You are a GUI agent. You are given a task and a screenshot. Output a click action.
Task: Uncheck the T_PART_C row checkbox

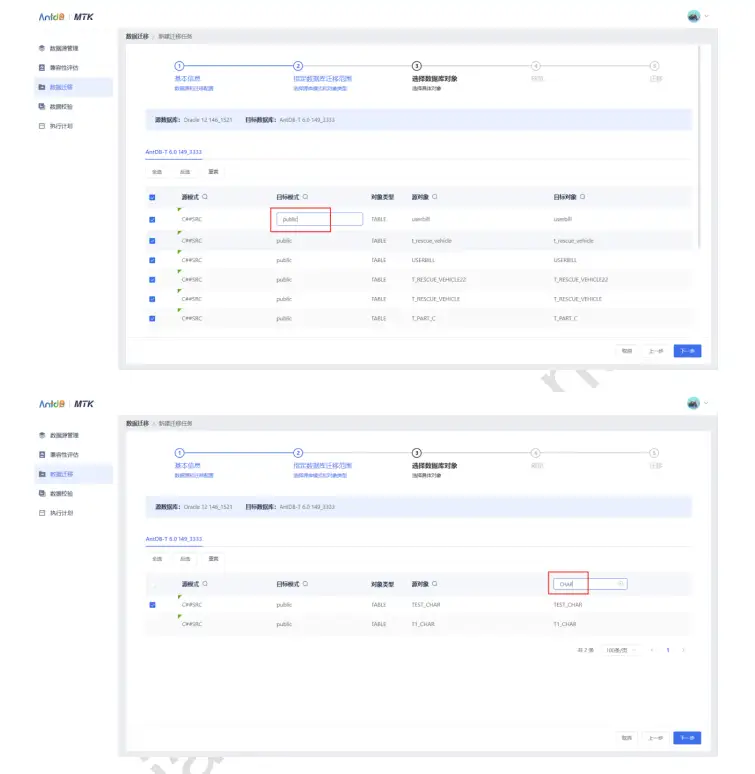152,318
